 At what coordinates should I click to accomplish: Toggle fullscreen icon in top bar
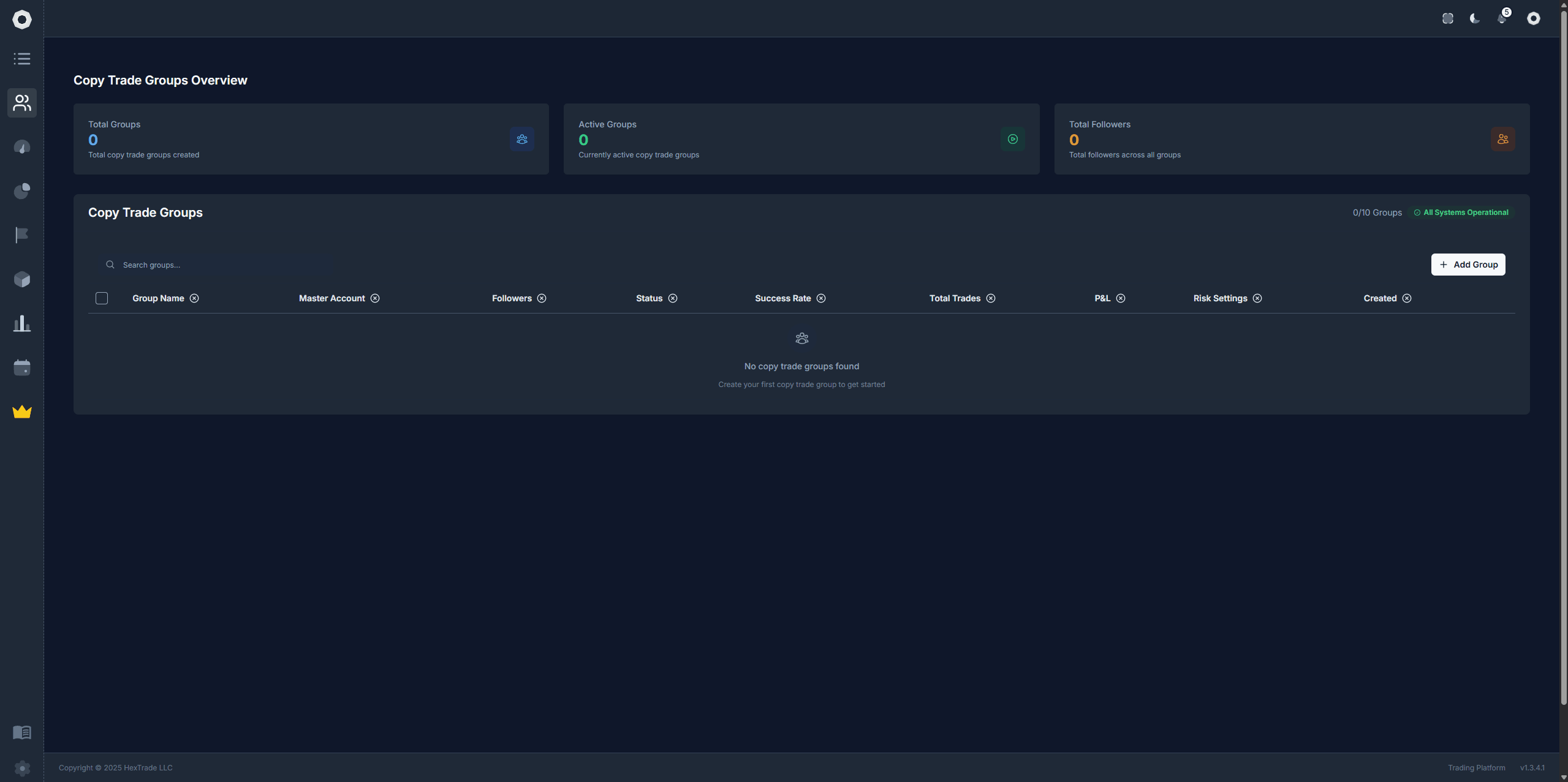click(x=1448, y=18)
